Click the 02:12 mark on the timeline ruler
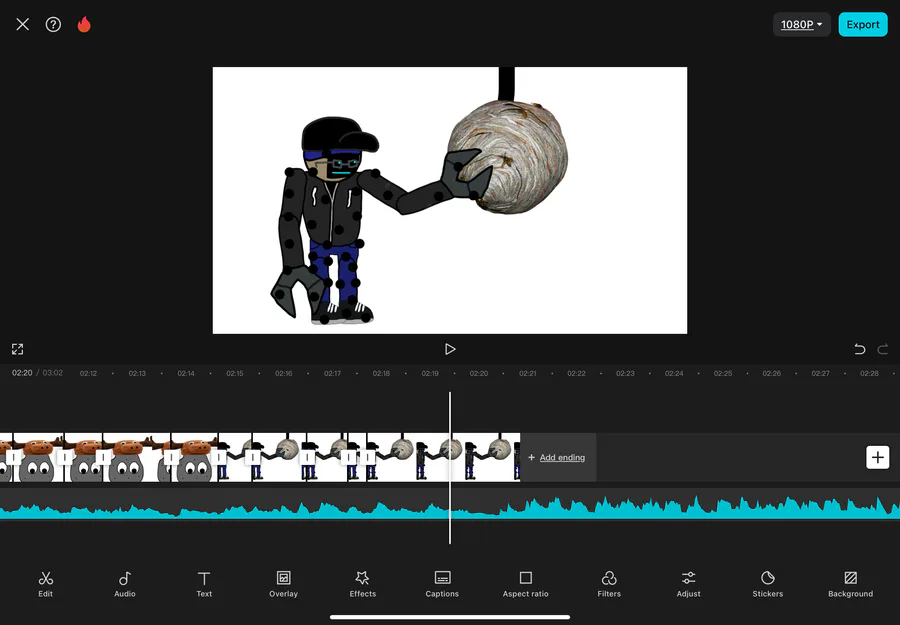 88,373
